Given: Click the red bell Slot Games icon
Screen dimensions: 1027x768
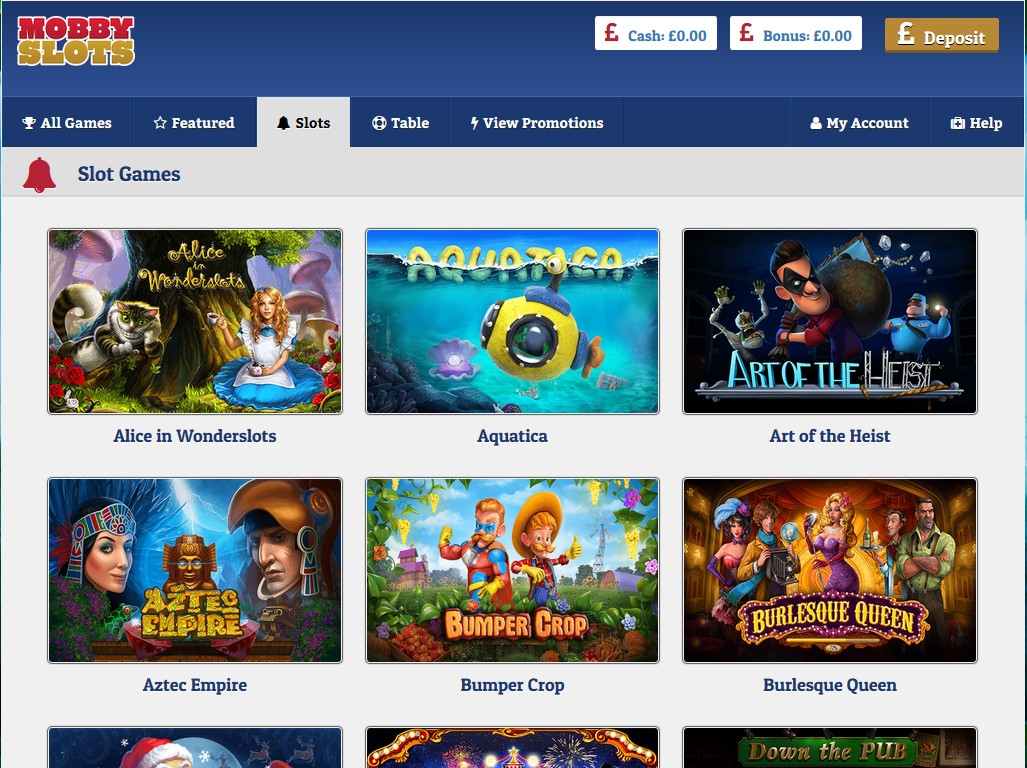Looking at the screenshot, I should click(x=40, y=174).
